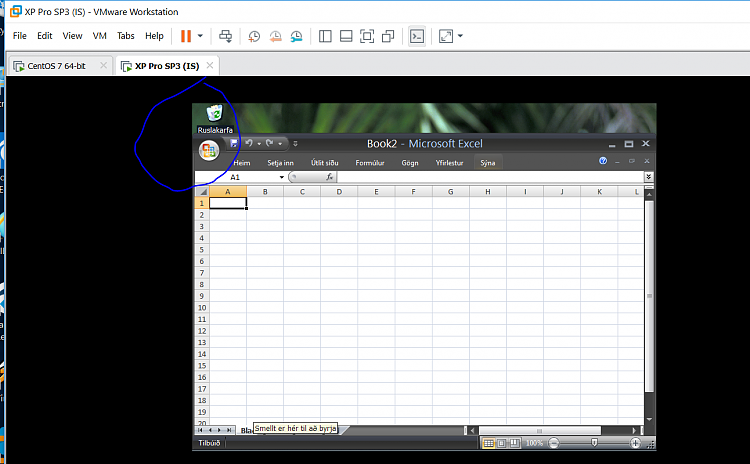Go to next sheet tab arrow

[x=219, y=430]
